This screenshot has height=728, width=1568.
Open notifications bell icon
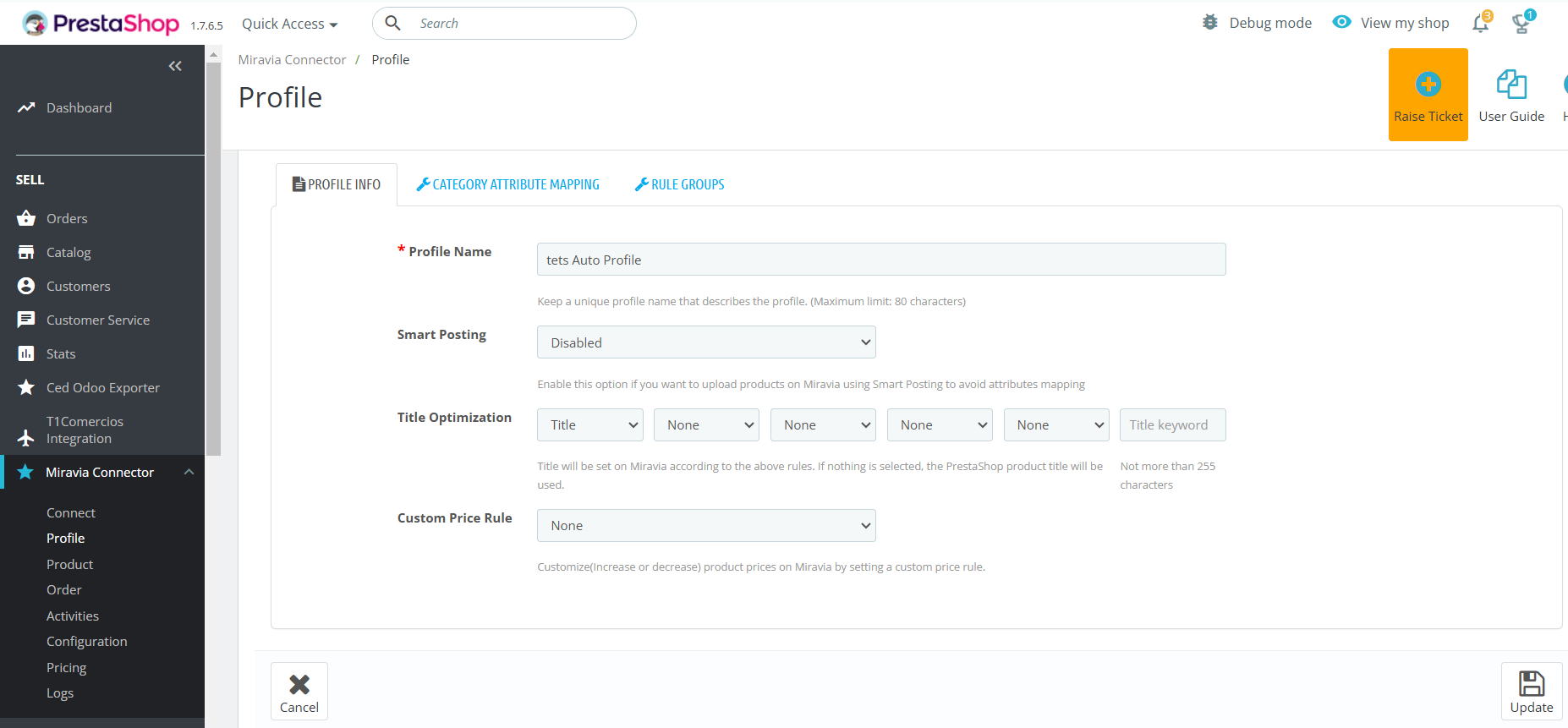pos(1481,23)
